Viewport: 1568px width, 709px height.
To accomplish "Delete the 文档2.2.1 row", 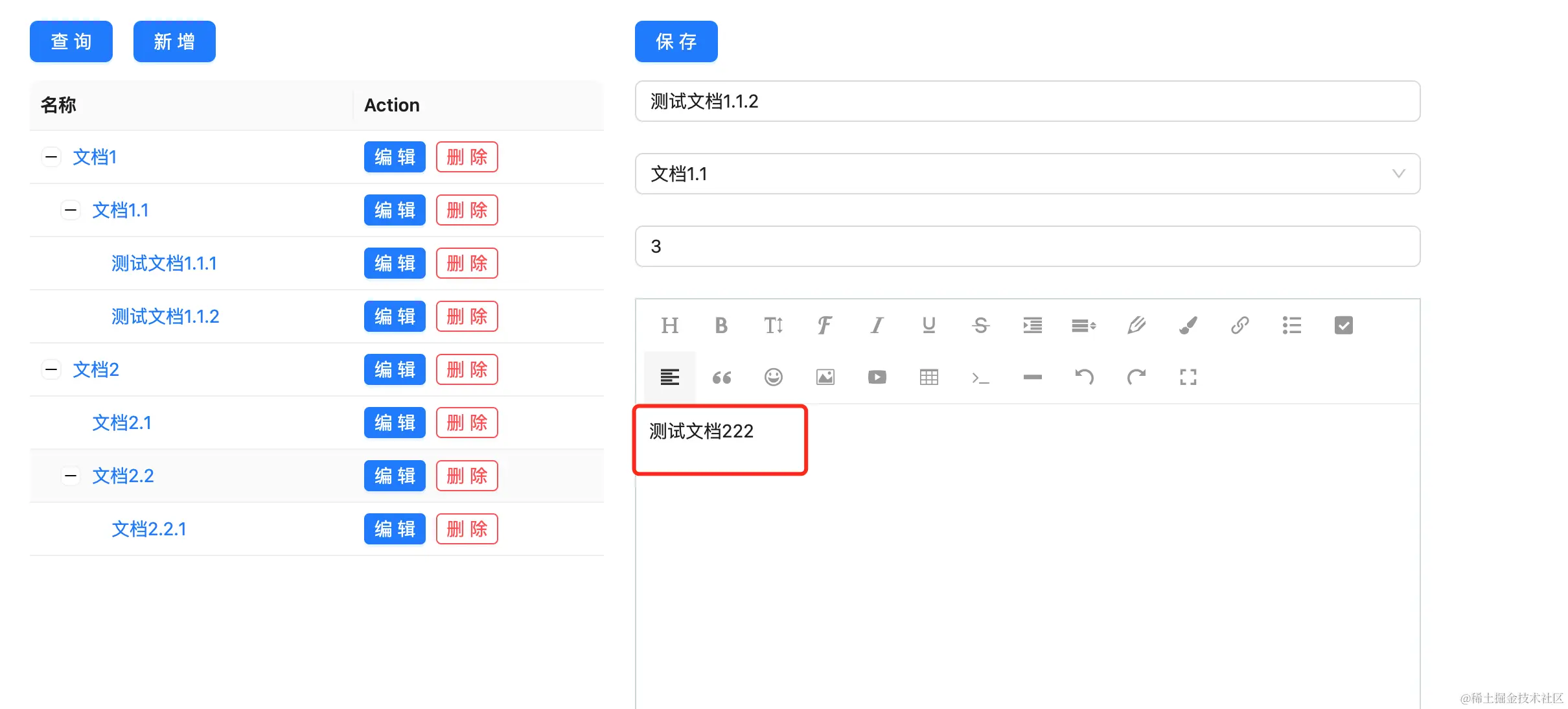I will [x=467, y=529].
